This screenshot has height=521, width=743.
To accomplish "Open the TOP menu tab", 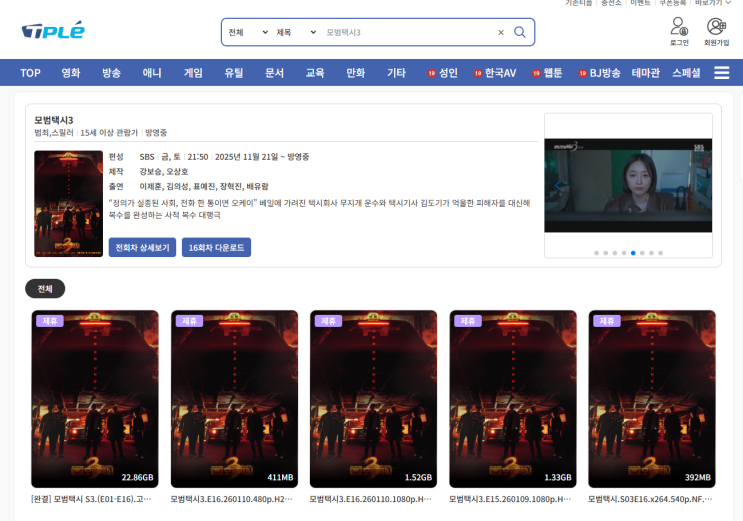I will pyautogui.click(x=30, y=73).
